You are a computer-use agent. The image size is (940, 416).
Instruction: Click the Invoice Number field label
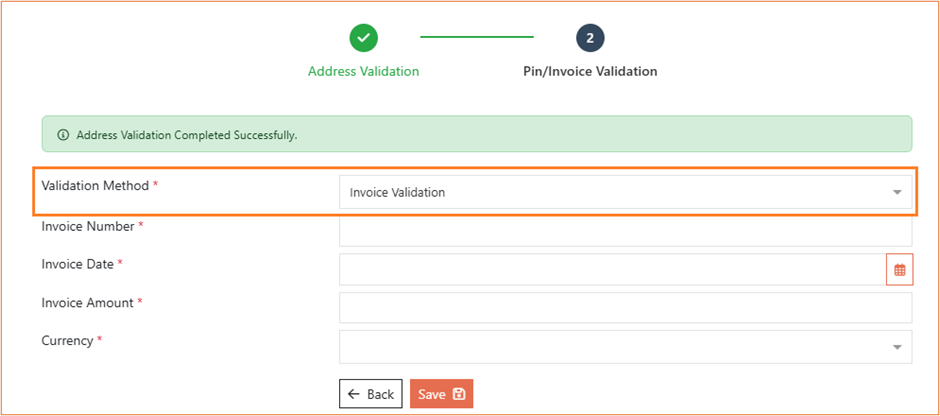pos(88,227)
